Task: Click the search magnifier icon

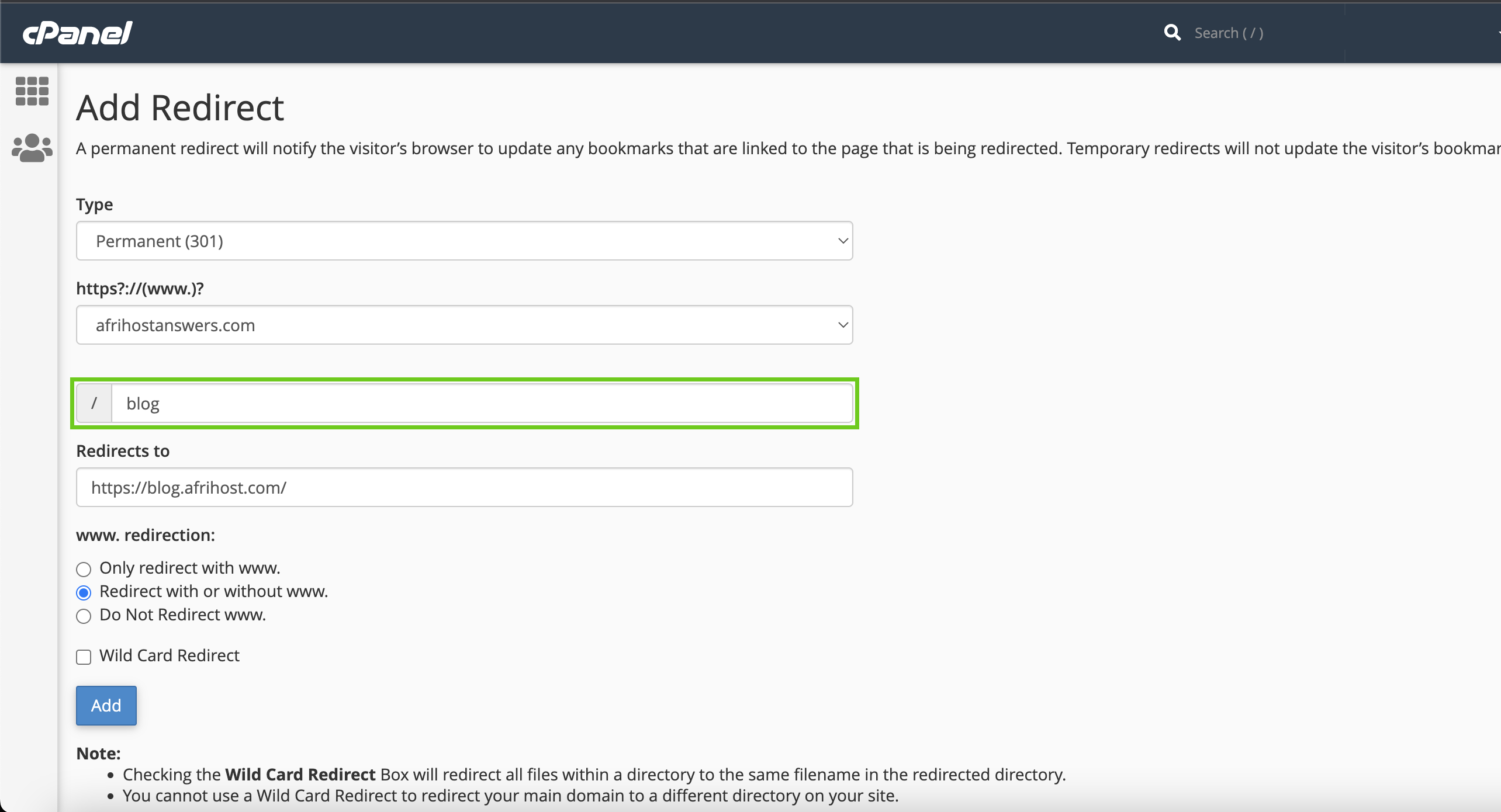Action: click(1172, 33)
